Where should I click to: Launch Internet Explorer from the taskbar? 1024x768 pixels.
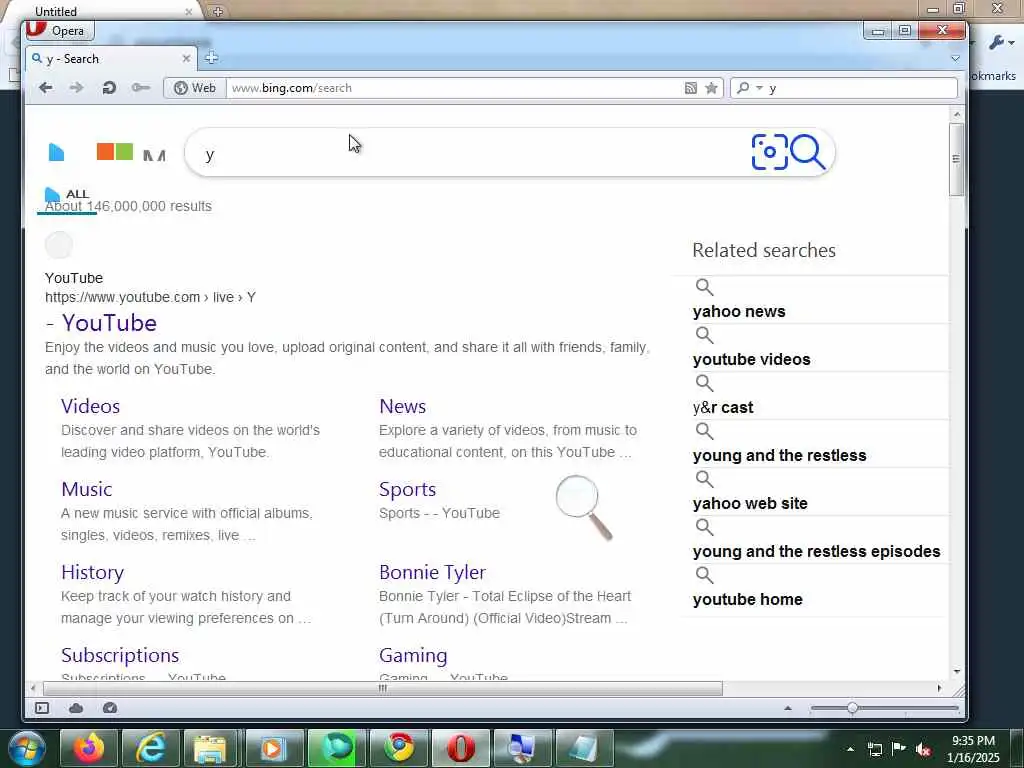tap(151, 748)
